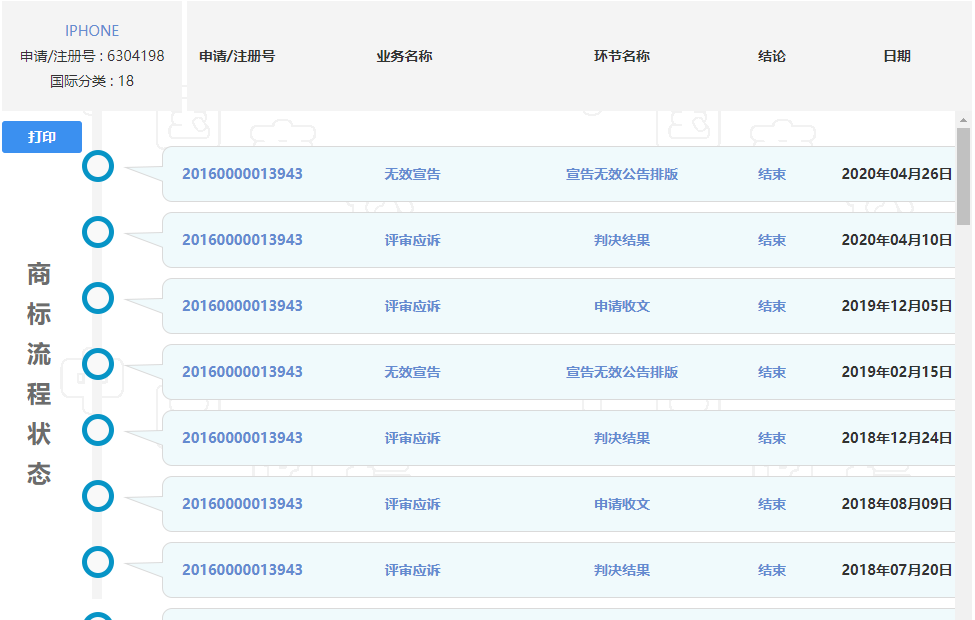Click the date 2018年07月20日
Viewport: 975px width, 620px height.
point(897,570)
